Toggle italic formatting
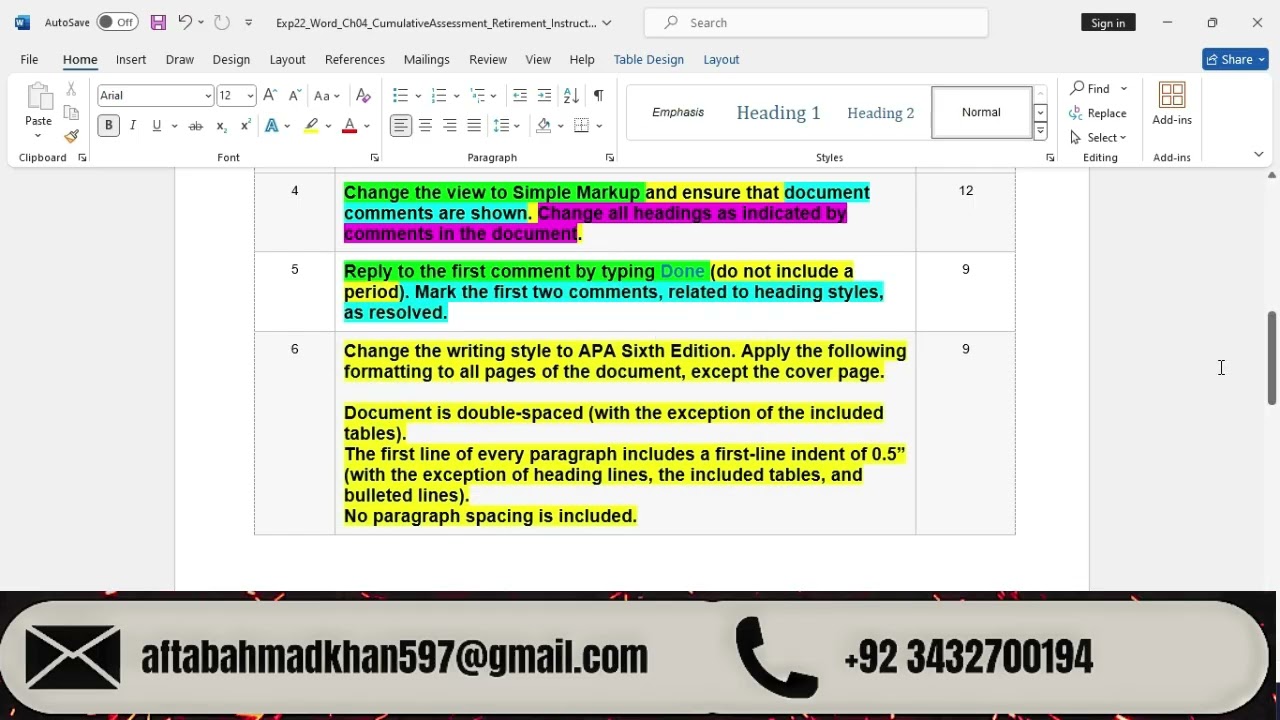The width and height of the screenshot is (1280, 720). pos(132,125)
